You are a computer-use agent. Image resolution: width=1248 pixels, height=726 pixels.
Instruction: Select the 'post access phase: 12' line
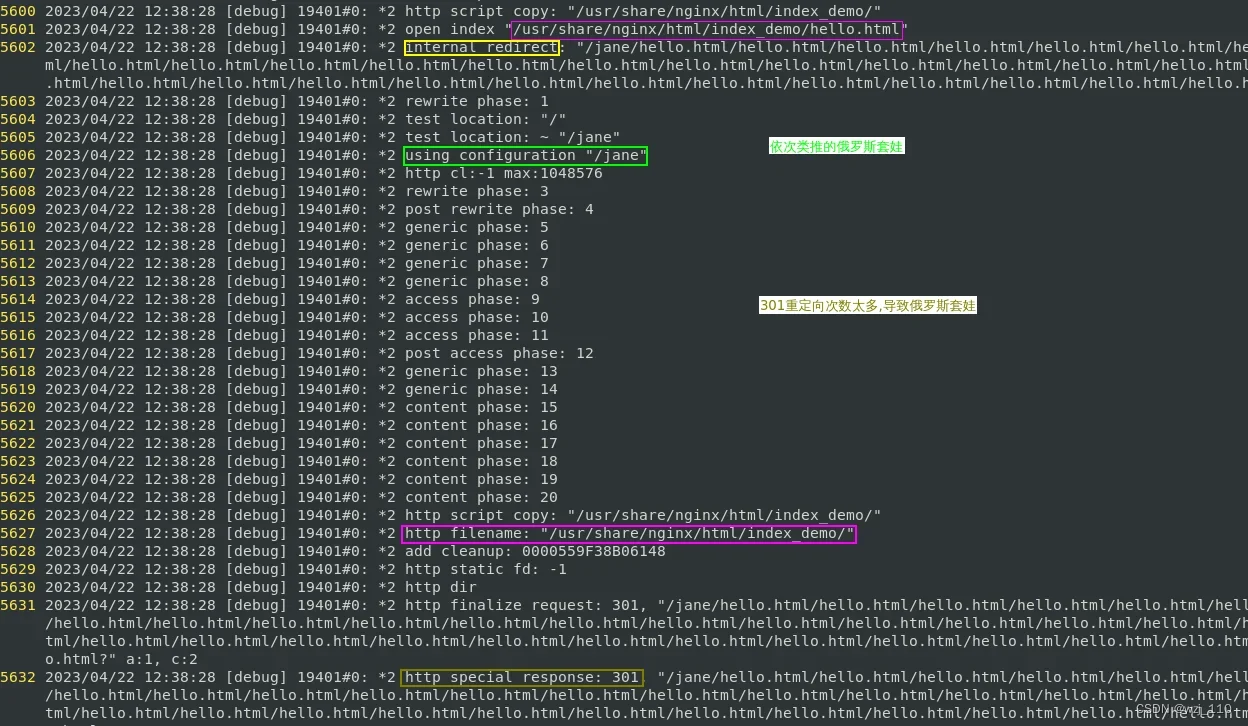pos(298,353)
